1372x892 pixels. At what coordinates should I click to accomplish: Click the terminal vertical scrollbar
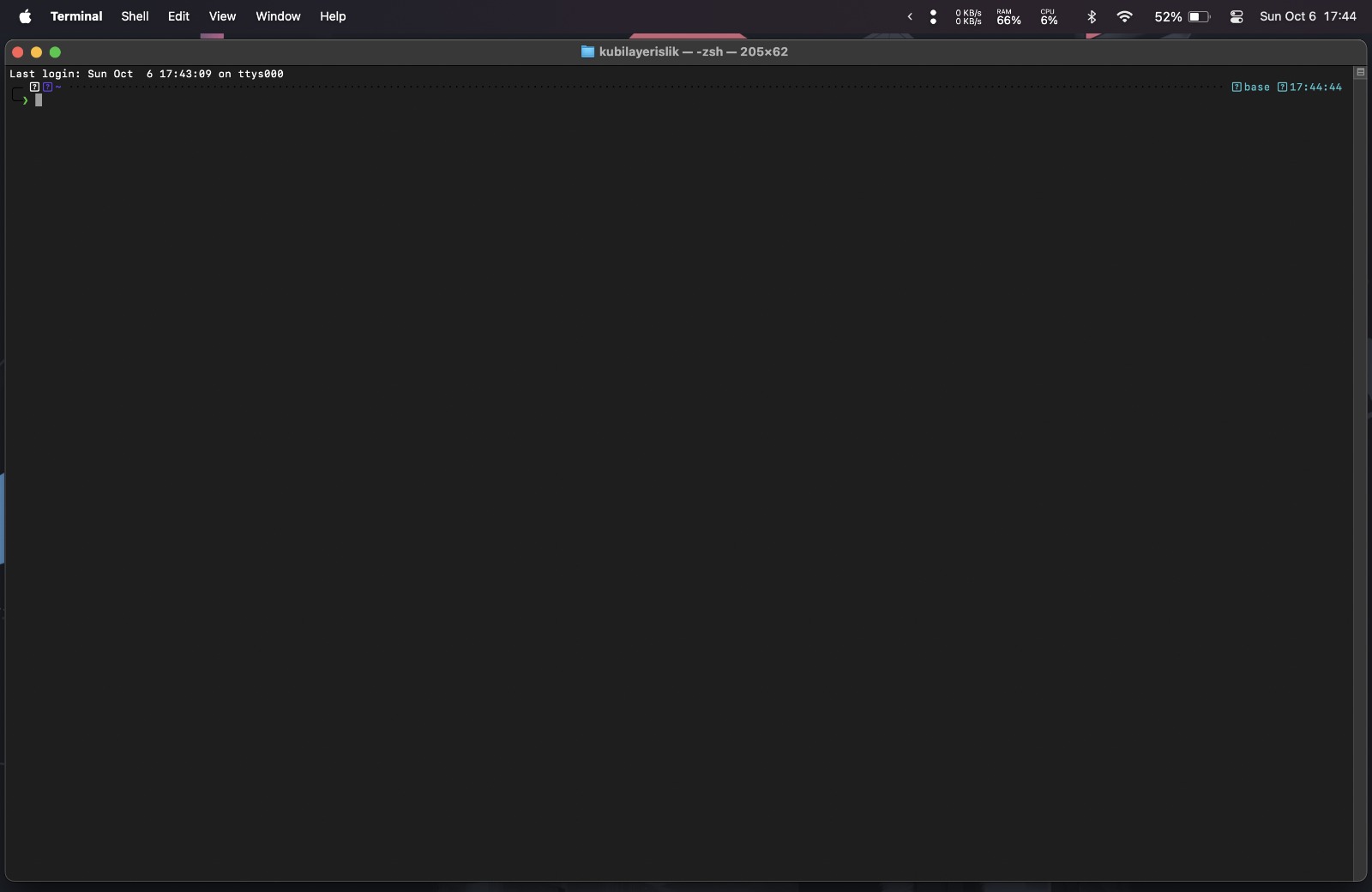click(1360, 478)
